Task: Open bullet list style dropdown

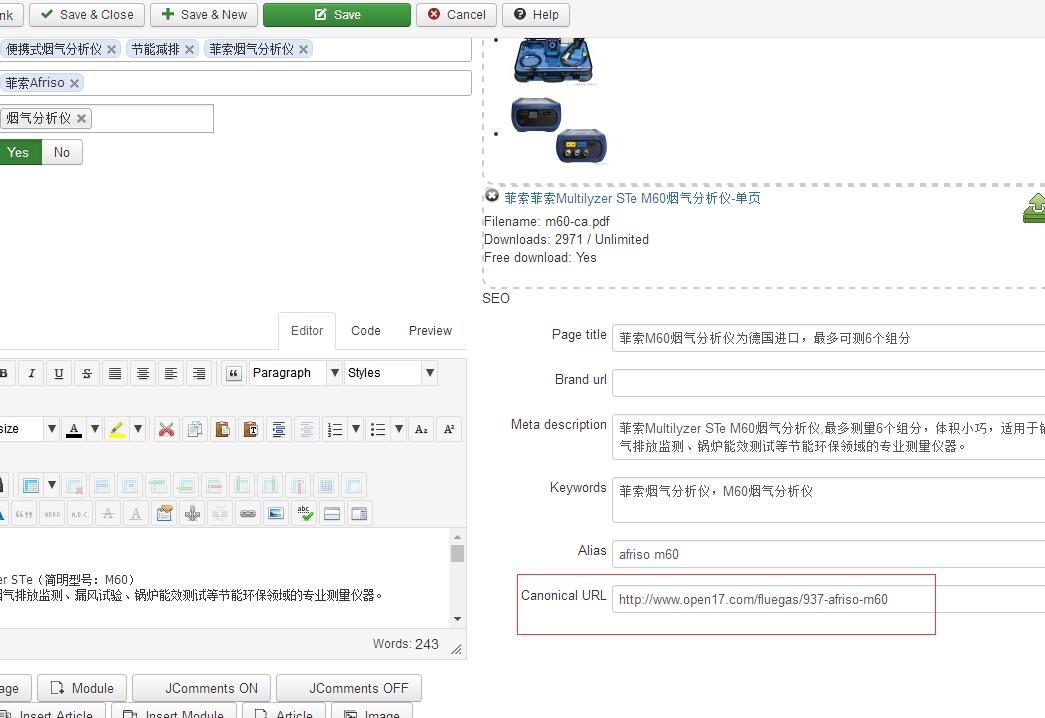Action: (399, 429)
